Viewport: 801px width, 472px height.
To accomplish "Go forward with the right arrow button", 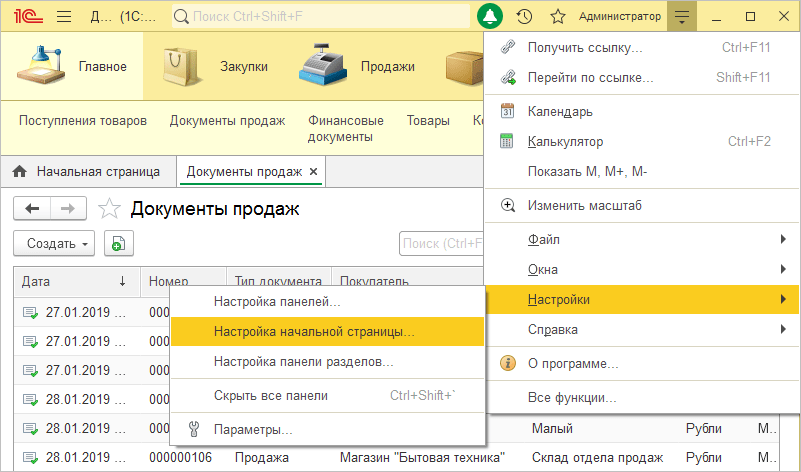I will 68,208.
